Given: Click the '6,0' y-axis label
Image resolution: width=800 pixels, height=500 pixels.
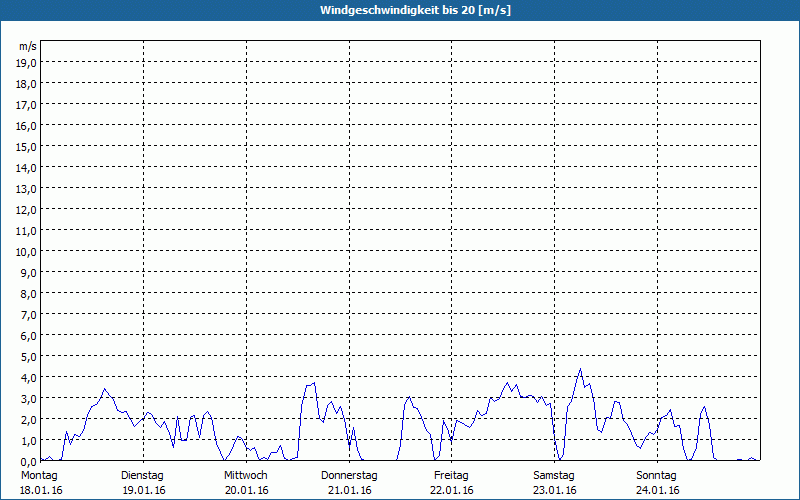Looking at the screenshot, I should coord(29,336).
